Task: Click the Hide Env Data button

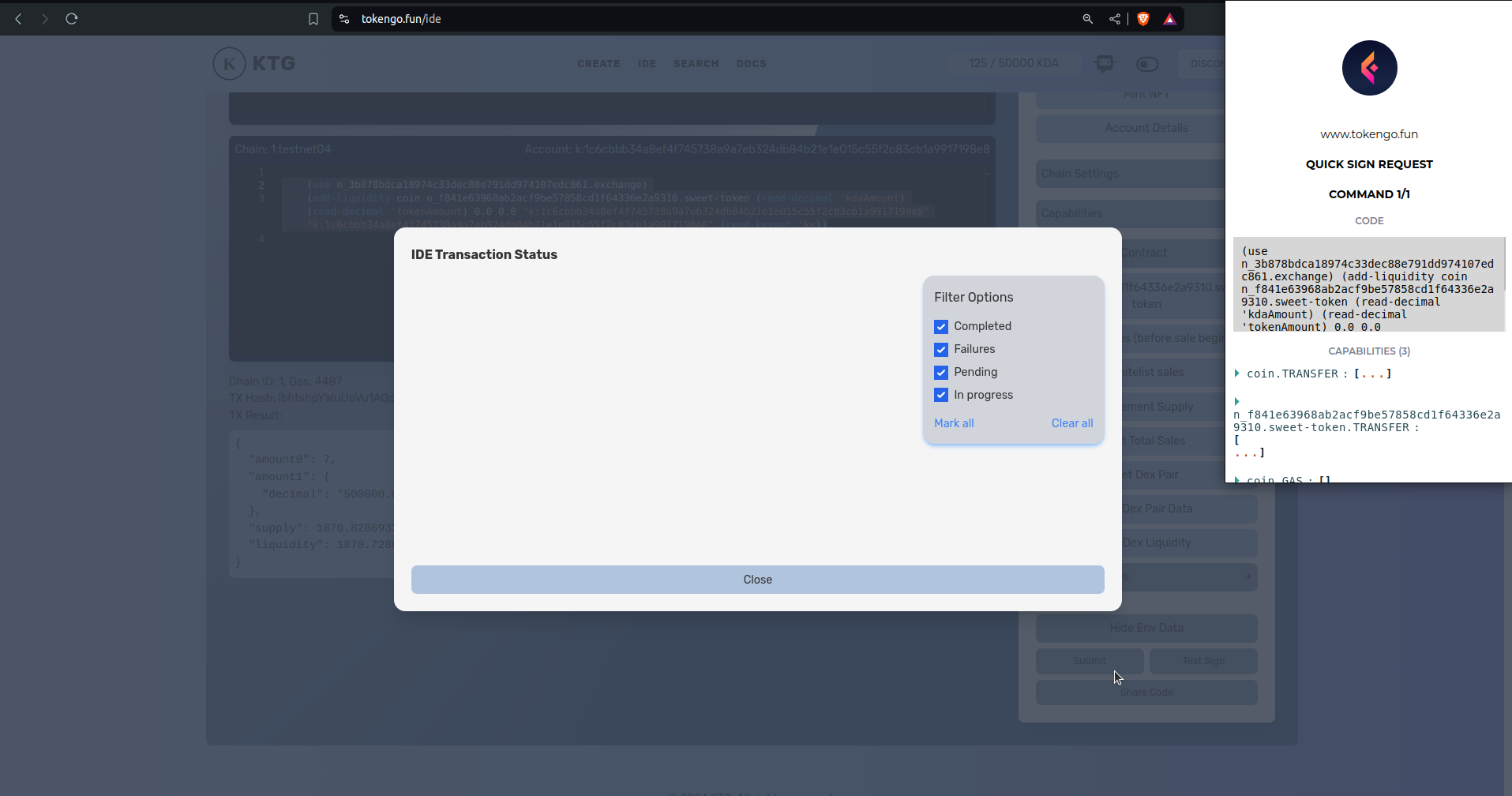Action: (x=1146, y=628)
